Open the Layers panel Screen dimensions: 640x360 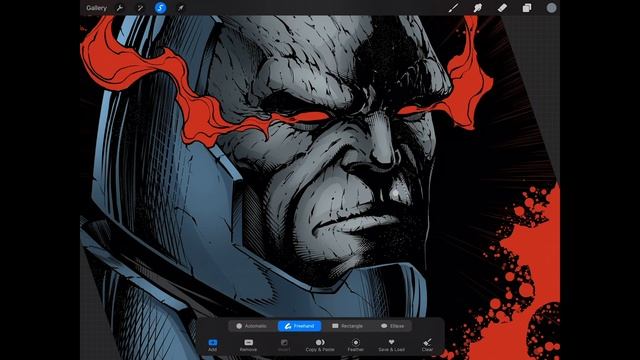point(527,8)
